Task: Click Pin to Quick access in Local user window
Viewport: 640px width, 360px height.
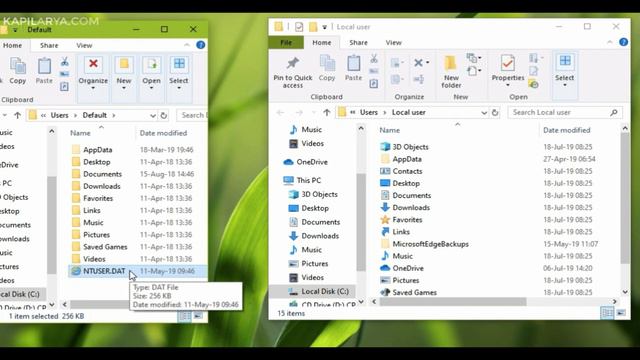Action: pos(293,73)
